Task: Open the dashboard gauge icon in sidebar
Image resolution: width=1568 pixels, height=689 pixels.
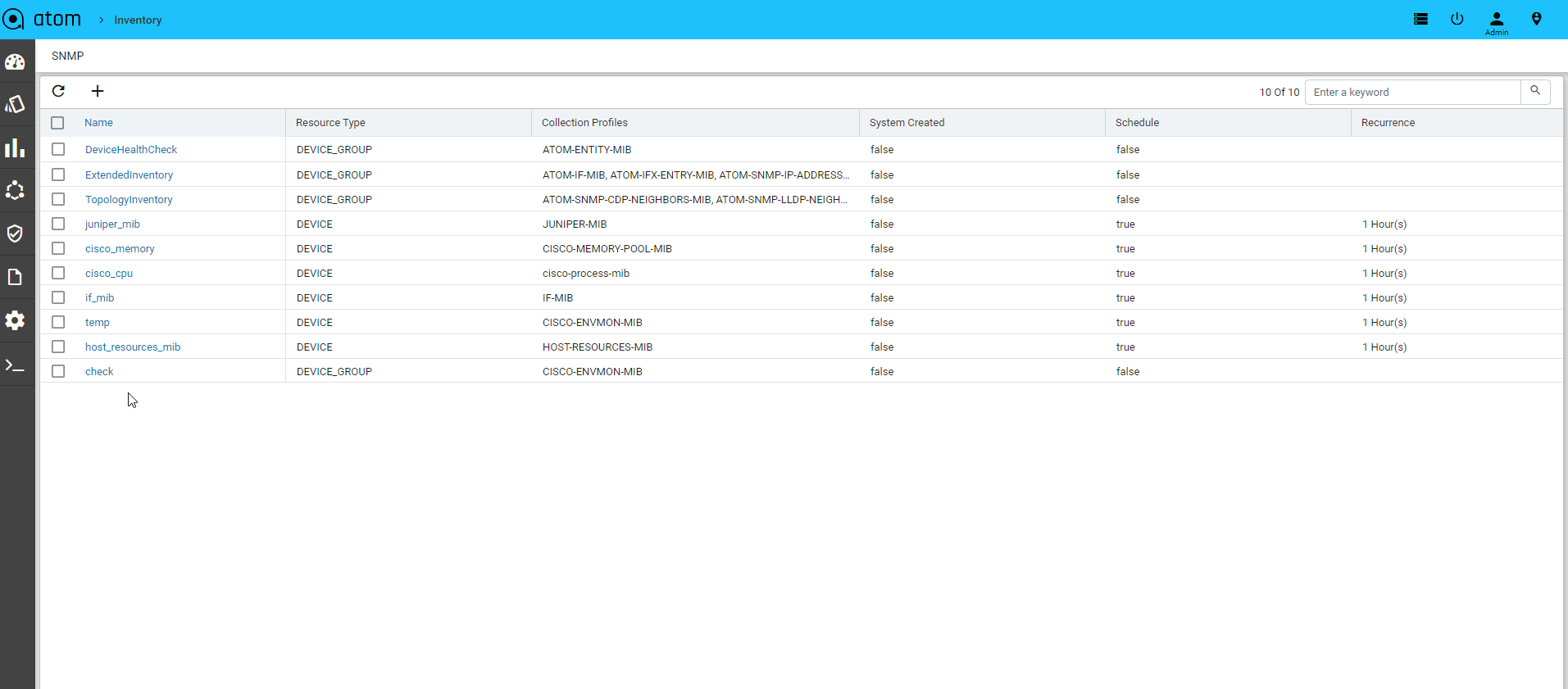Action: coord(15,62)
